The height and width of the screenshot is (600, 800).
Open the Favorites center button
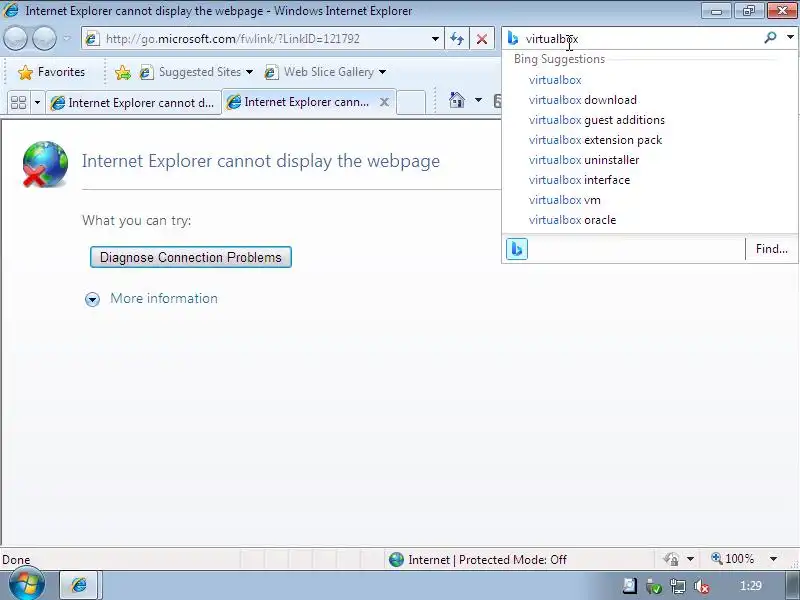click(52, 72)
